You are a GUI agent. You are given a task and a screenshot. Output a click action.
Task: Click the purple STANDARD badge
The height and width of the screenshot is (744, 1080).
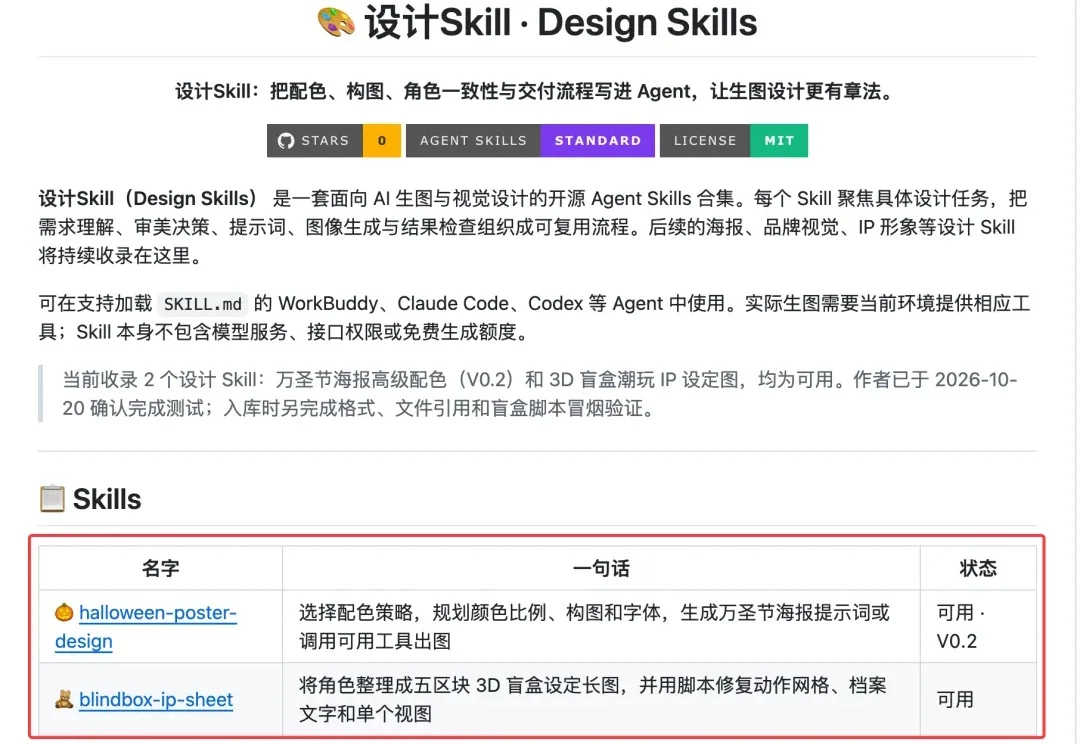pos(598,141)
